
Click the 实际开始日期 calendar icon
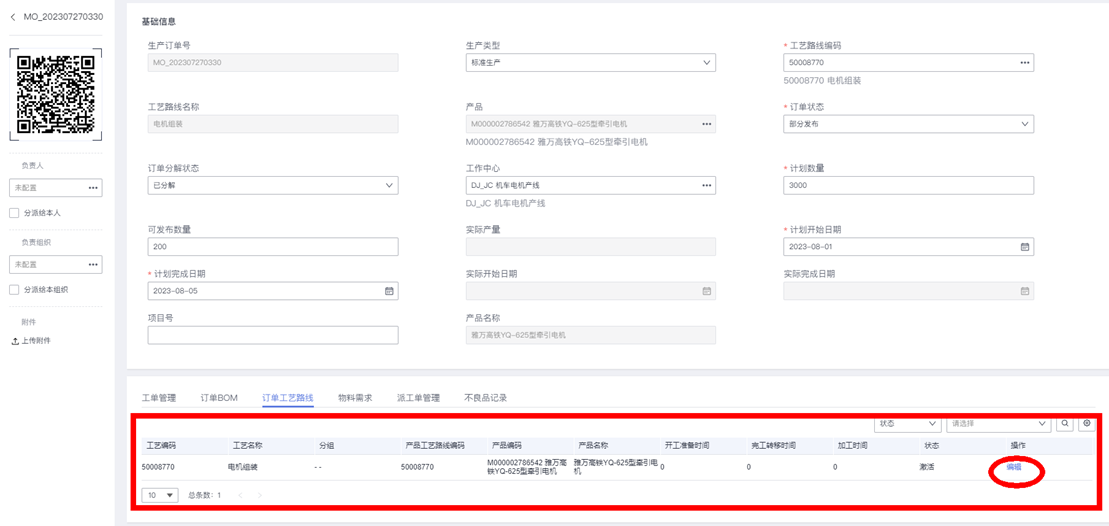(706, 291)
